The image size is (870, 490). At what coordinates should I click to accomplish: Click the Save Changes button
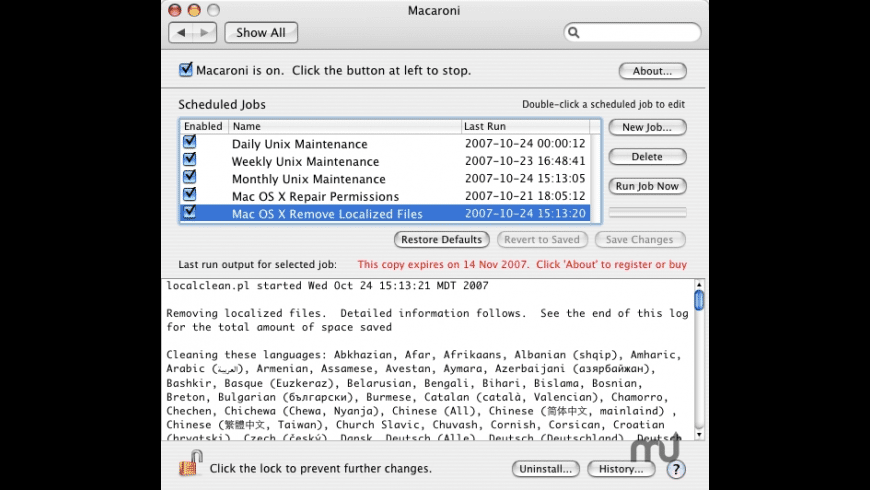(640, 240)
